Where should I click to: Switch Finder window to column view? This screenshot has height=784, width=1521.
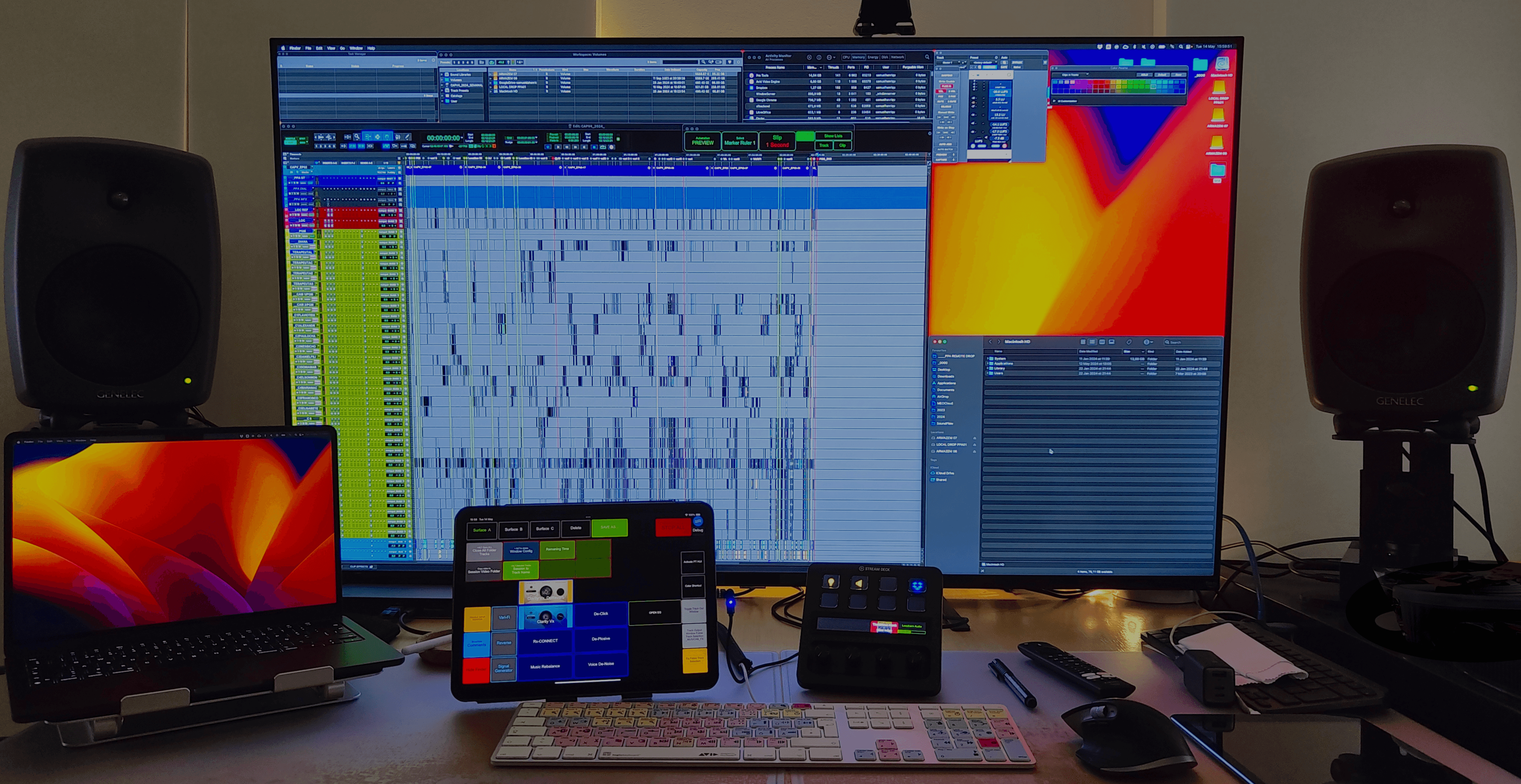[x=1102, y=342]
